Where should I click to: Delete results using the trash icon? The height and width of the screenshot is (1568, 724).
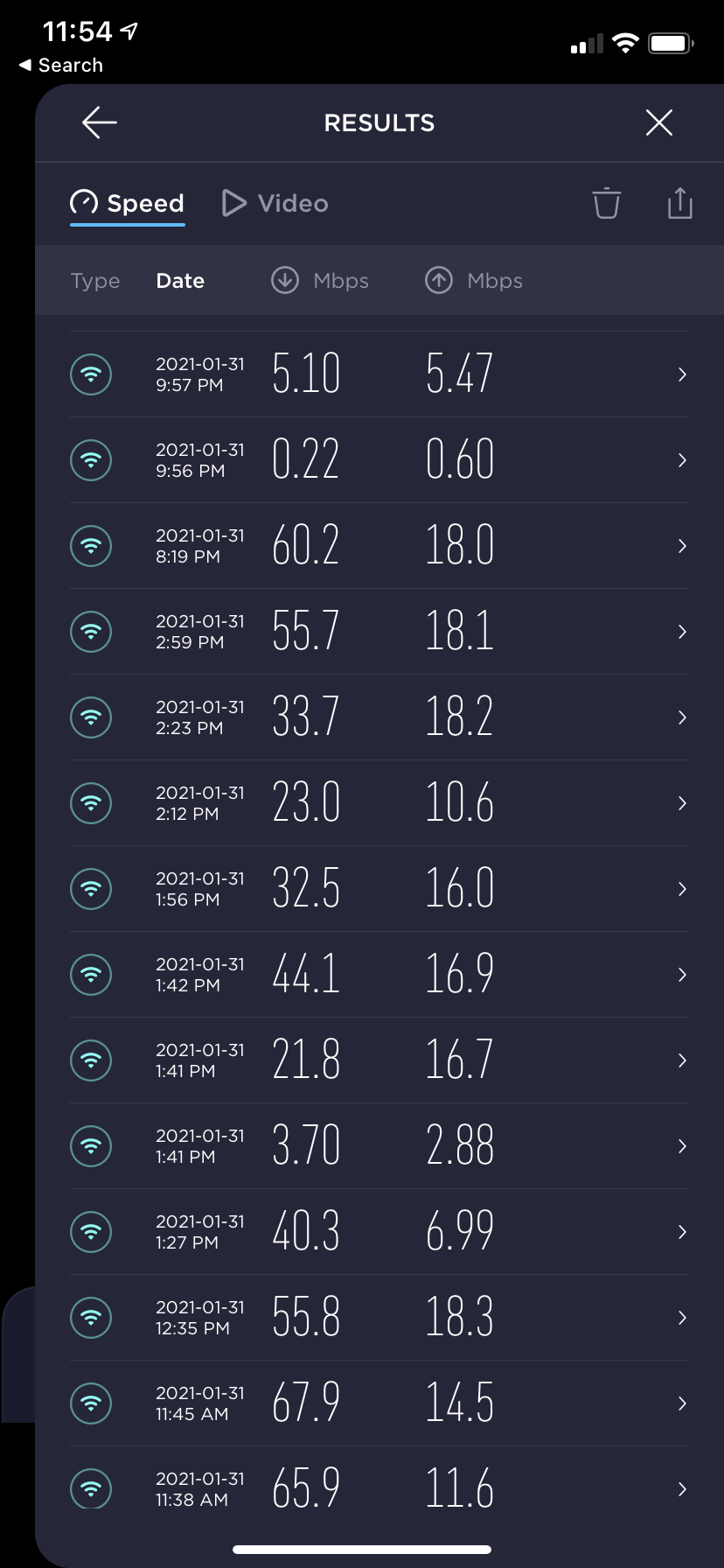(x=606, y=203)
